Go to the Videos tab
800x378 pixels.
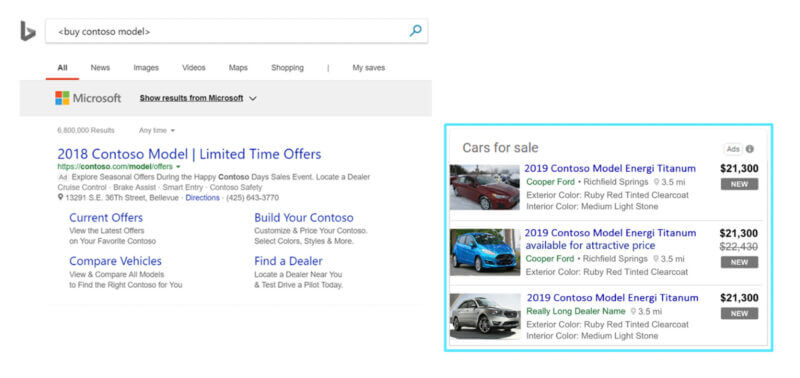click(x=194, y=67)
